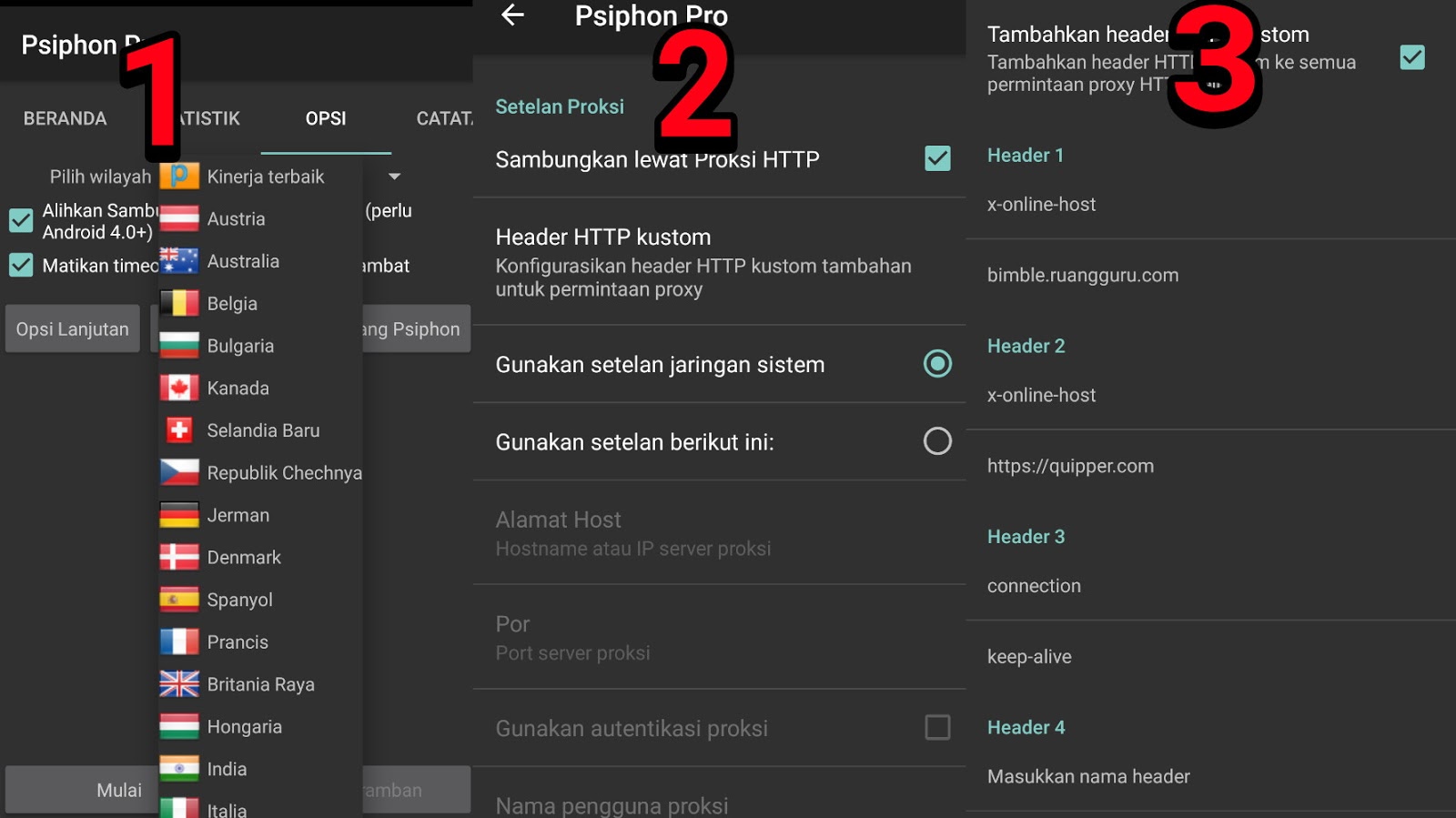This screenshot has width=1456, height=818.
Task: Tap the 'Pilih wilayah' label
Action: [100, 177]
